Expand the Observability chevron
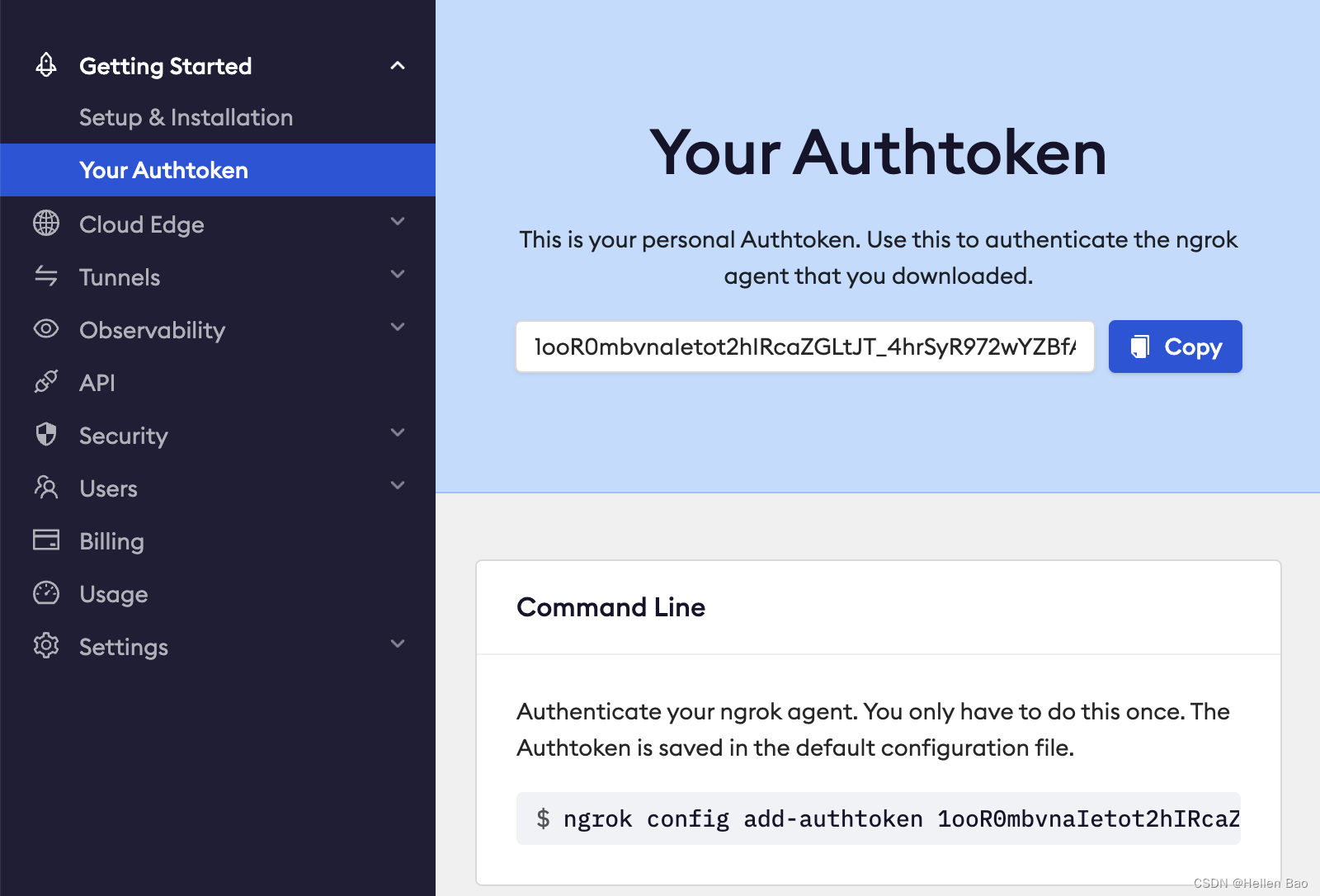This screenshot has height=896, width=1320. click(398, 327)
